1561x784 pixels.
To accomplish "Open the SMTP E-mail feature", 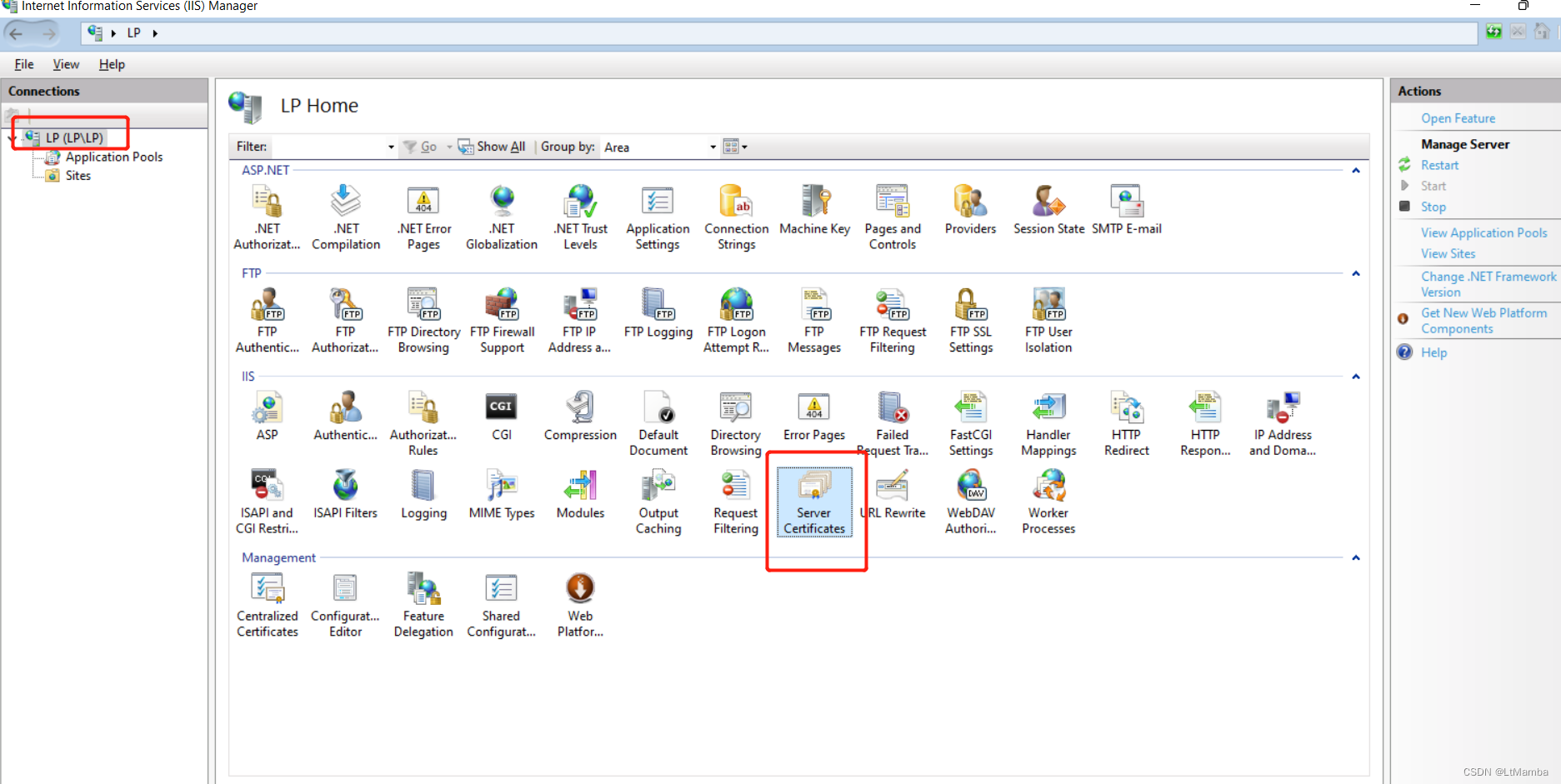I will [1126, 211].
